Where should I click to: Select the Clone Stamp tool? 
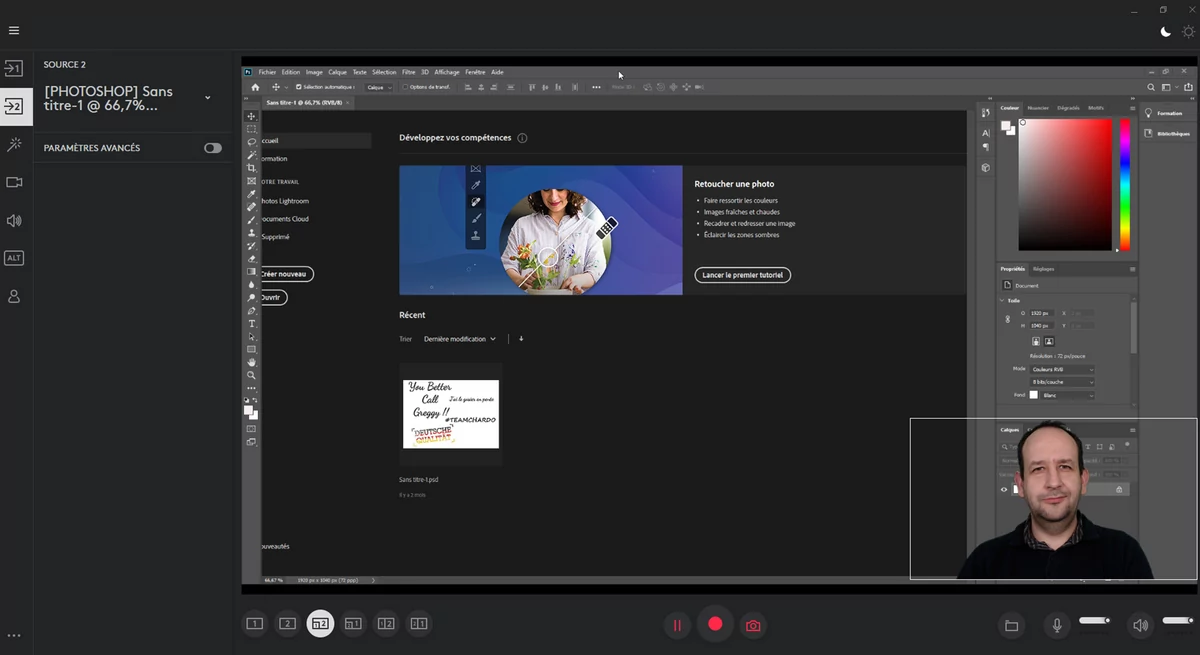252,233
